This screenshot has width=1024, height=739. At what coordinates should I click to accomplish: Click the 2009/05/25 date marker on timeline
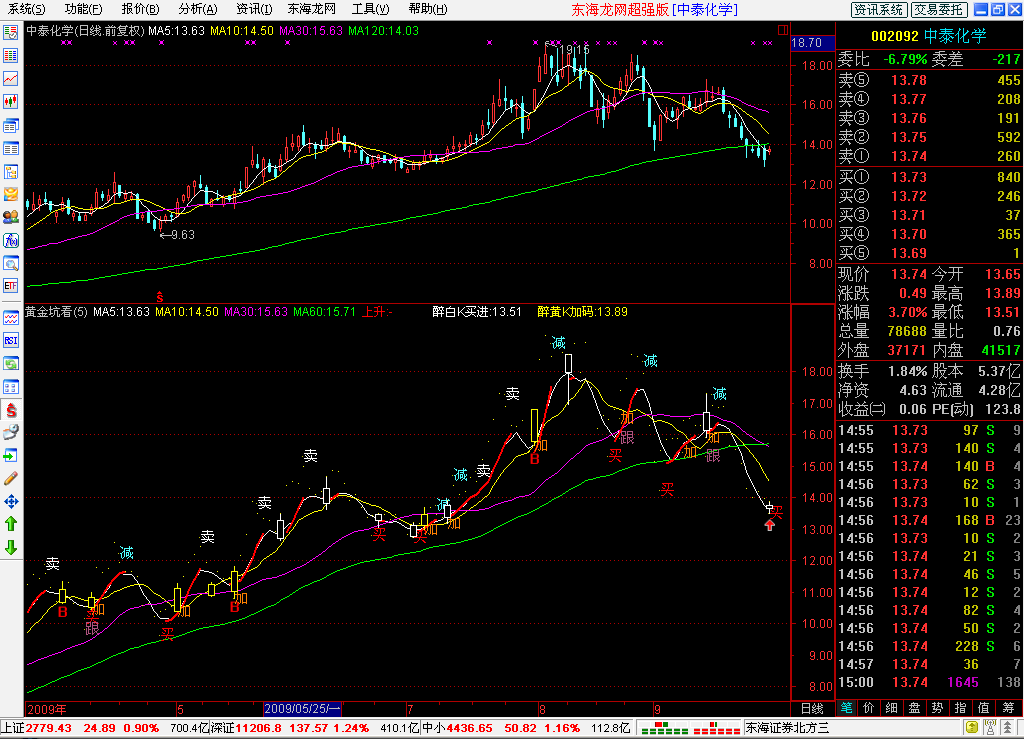click(x=302, y=708)
